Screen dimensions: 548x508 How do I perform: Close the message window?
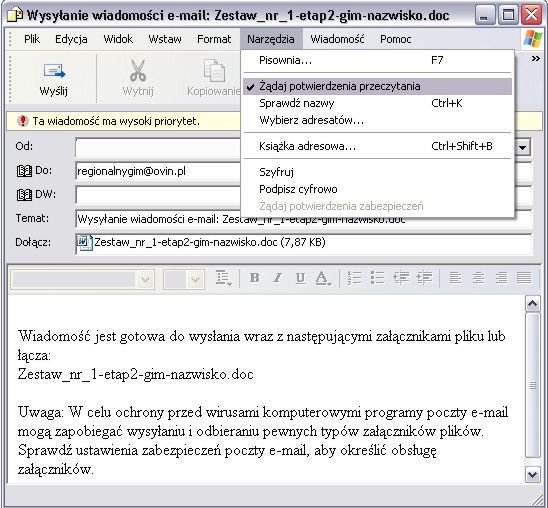click(532, 15)
